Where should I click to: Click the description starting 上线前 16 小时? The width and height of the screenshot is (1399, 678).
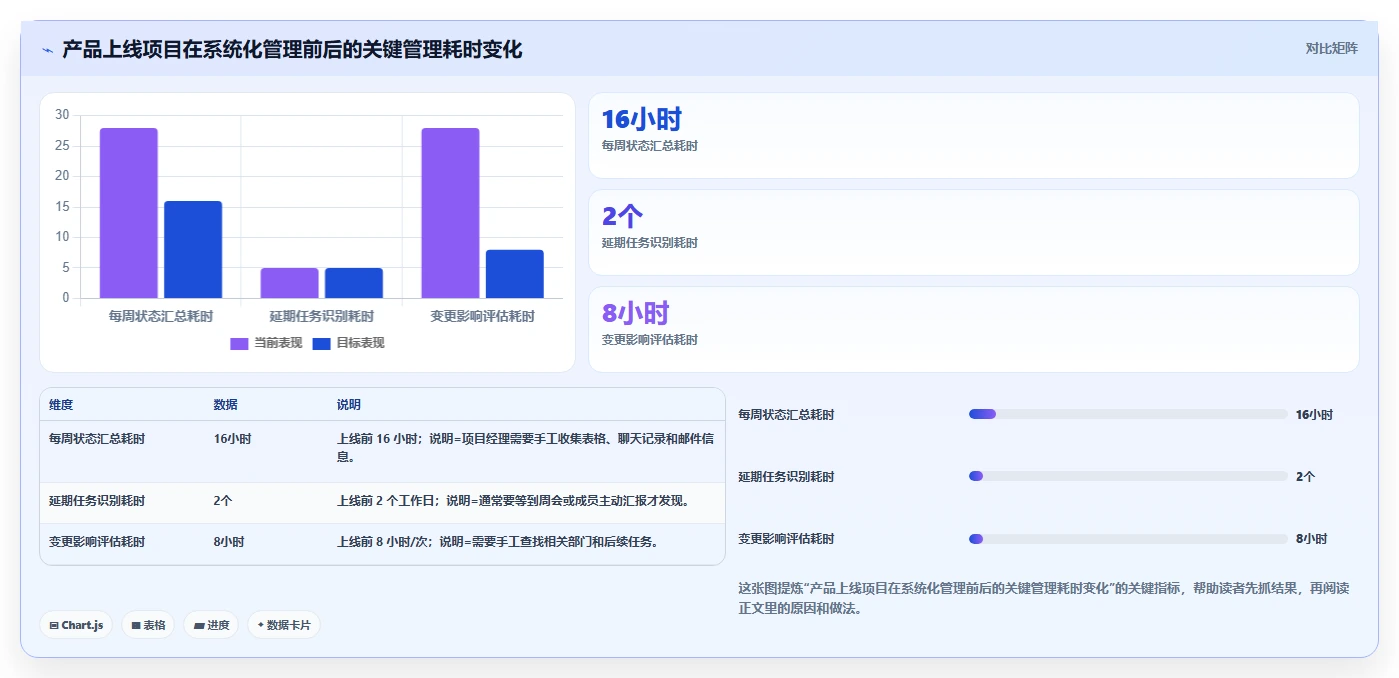pos(526,448)
